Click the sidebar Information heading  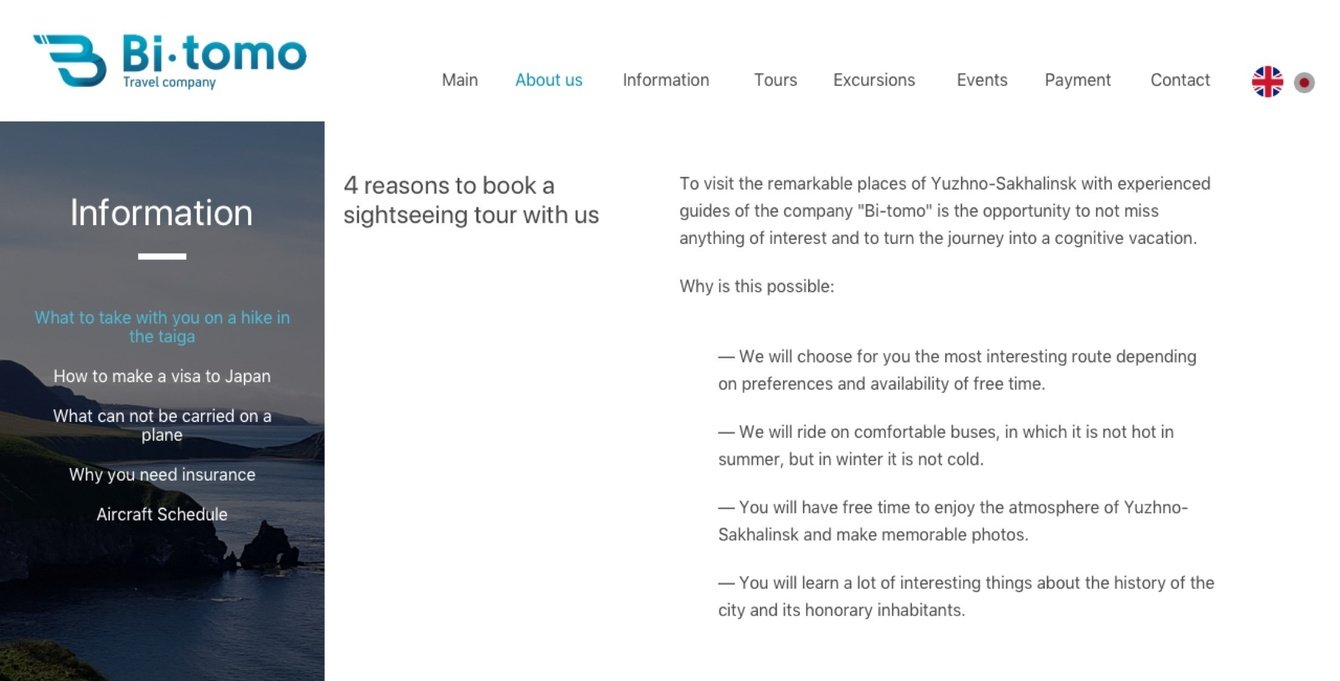pos(161,212)
